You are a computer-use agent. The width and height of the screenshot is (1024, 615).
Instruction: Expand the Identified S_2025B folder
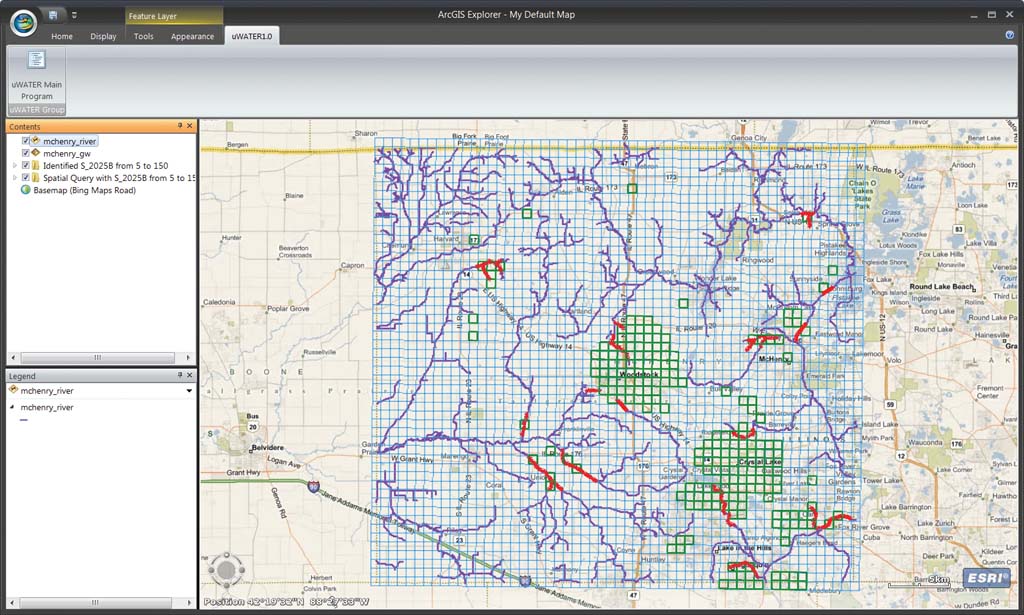pos(15,166)
